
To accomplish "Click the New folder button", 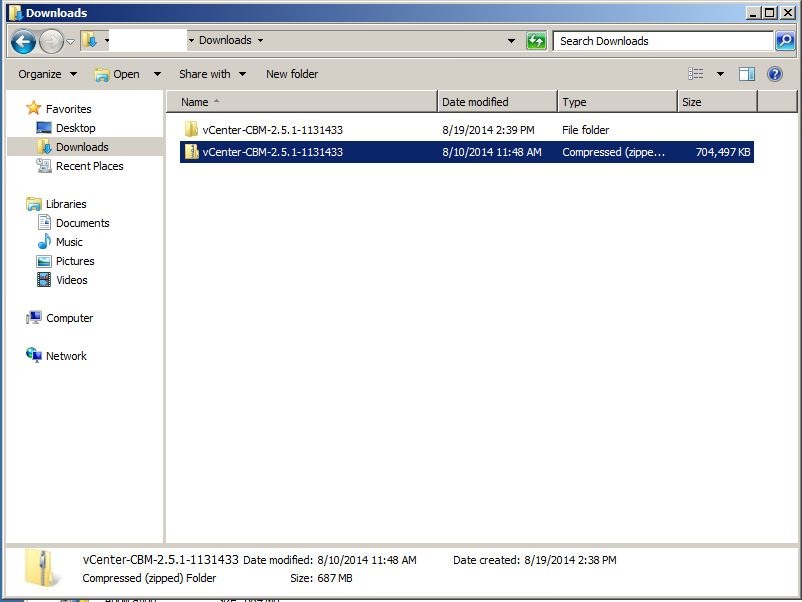I will click(292, 74).
